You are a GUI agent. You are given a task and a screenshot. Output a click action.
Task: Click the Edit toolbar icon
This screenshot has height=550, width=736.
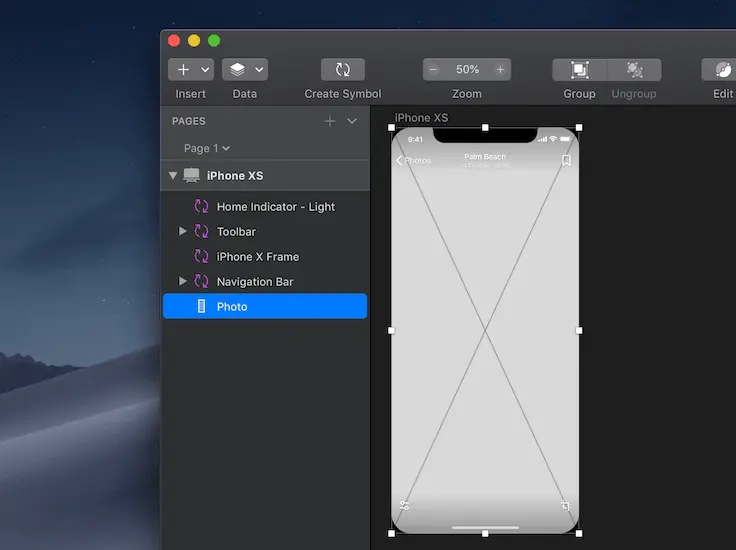[723, 69]
